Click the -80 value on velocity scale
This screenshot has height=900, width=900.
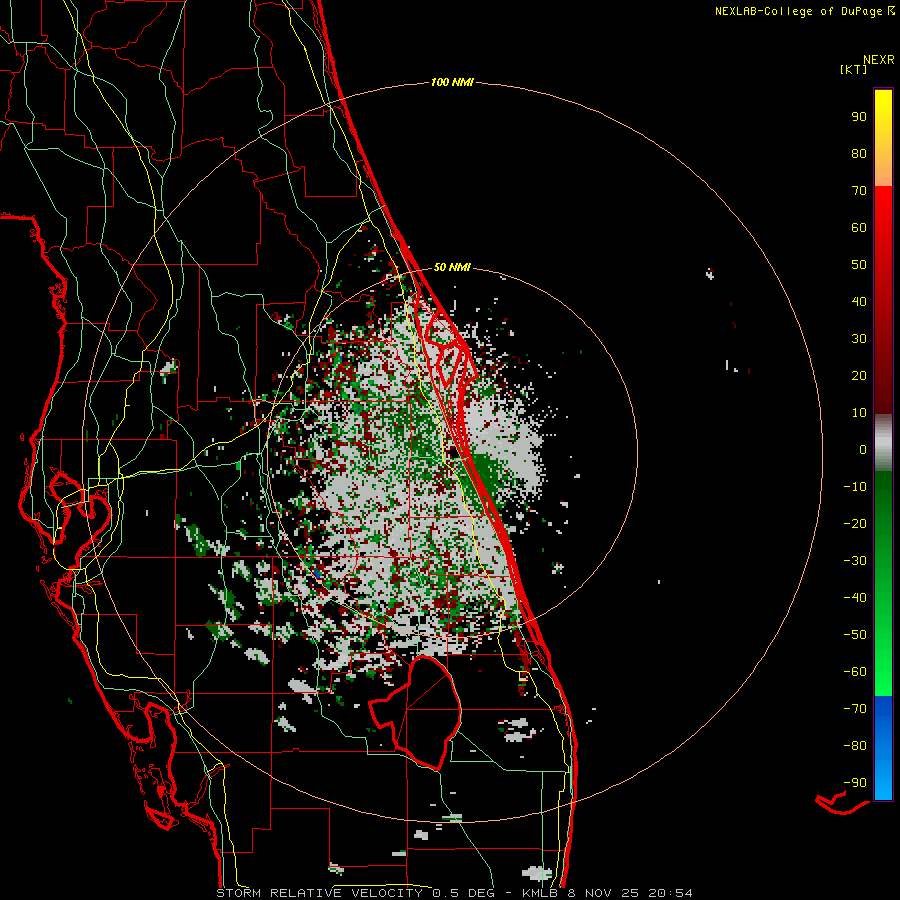pos(855,746)
